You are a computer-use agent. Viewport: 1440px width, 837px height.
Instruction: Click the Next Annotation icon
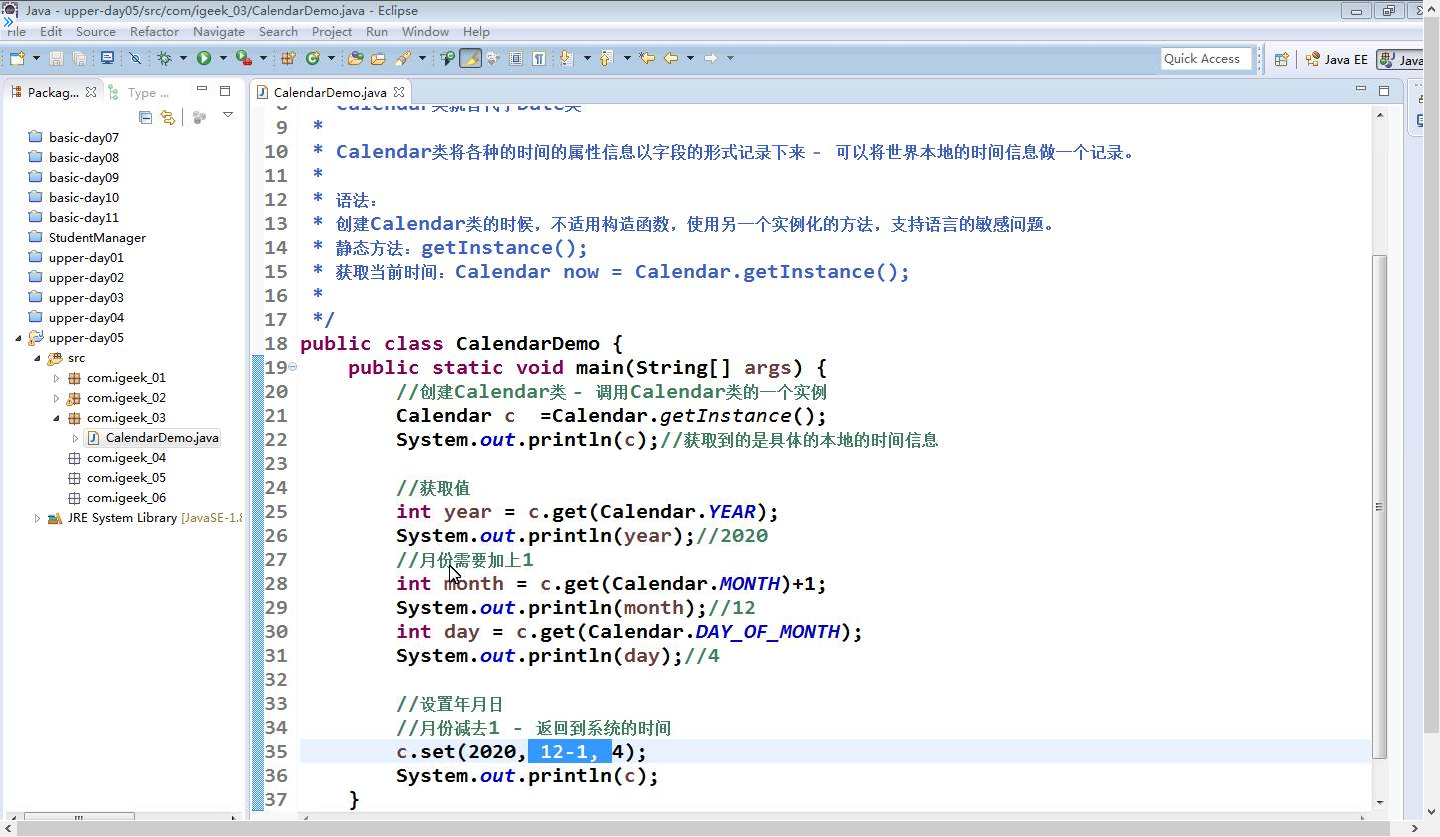567,59
